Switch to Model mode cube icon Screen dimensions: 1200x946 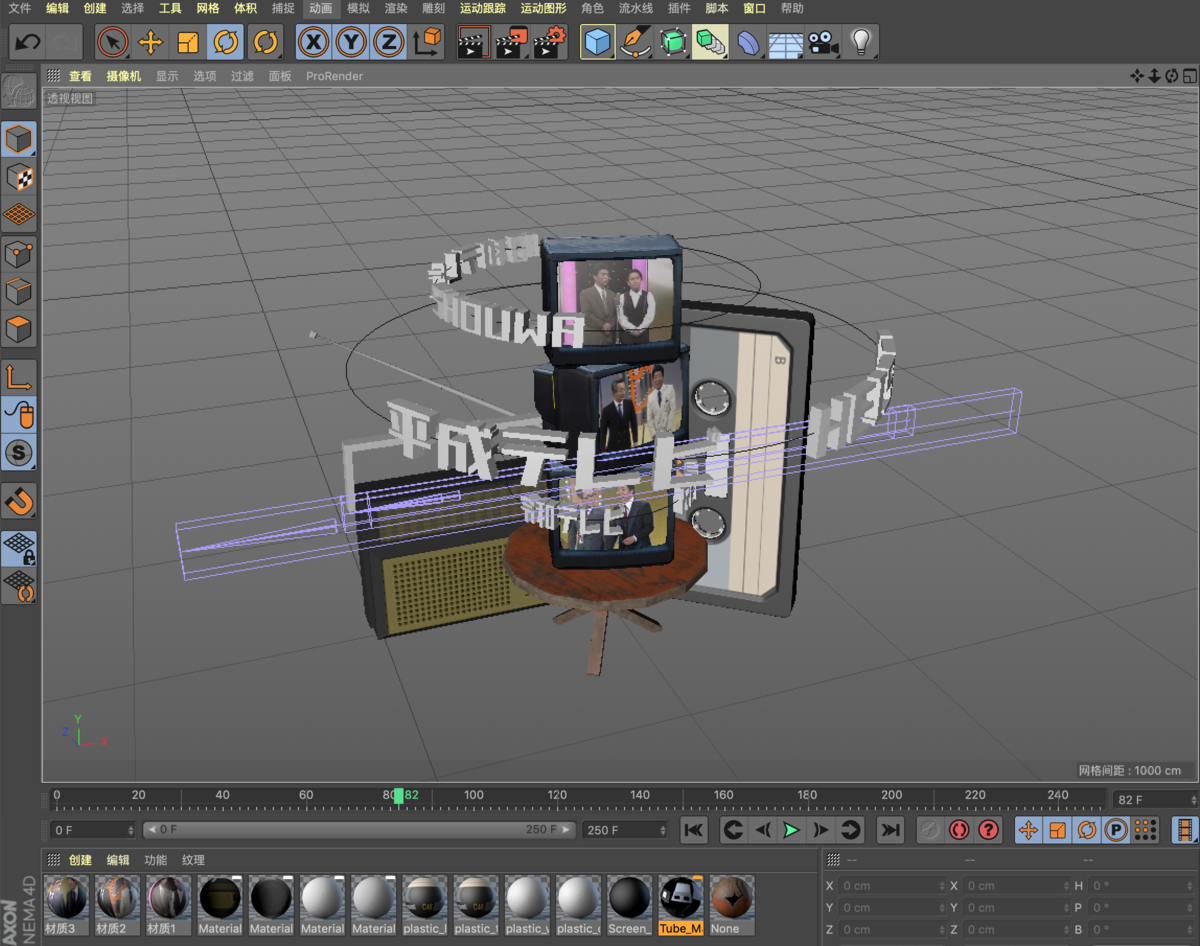19,139
